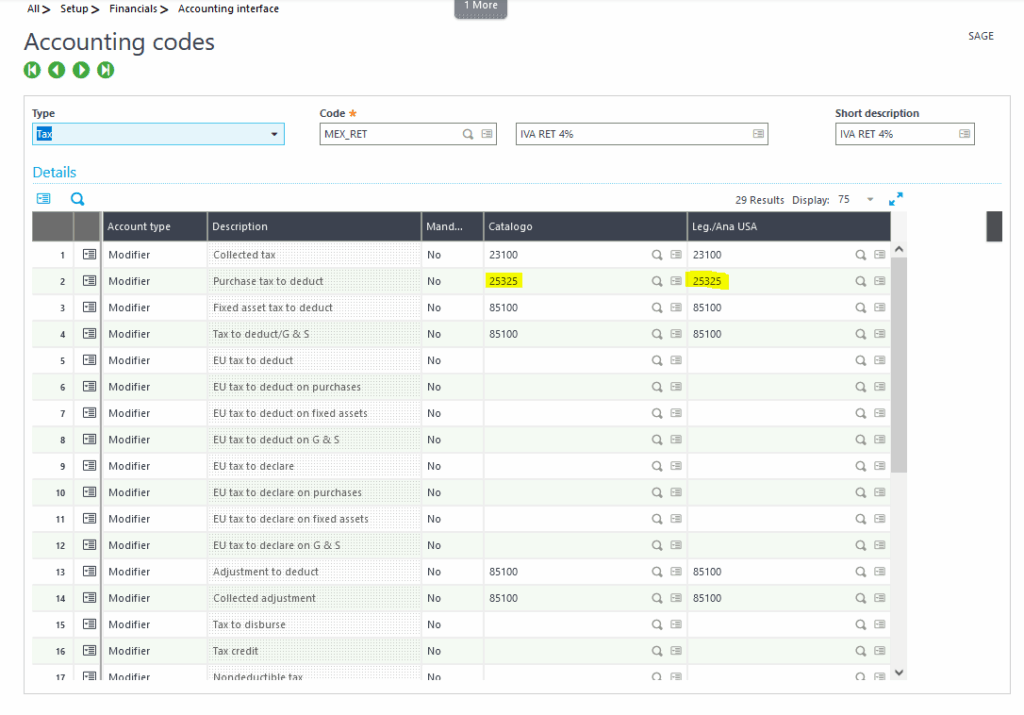The image size is (1024, 715).
Task: Open the selection icon beside MEX_RET code
Action: click(x=486, y=133)
